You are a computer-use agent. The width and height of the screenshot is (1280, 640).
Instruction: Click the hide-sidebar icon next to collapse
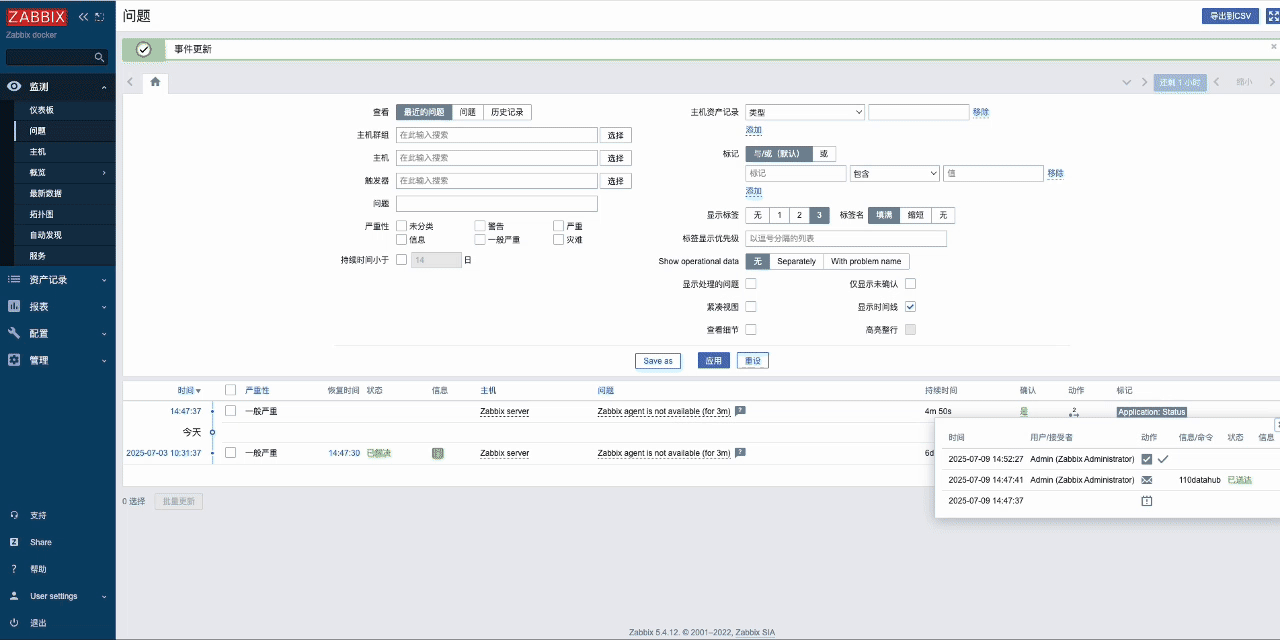click(x=99, y=17)
